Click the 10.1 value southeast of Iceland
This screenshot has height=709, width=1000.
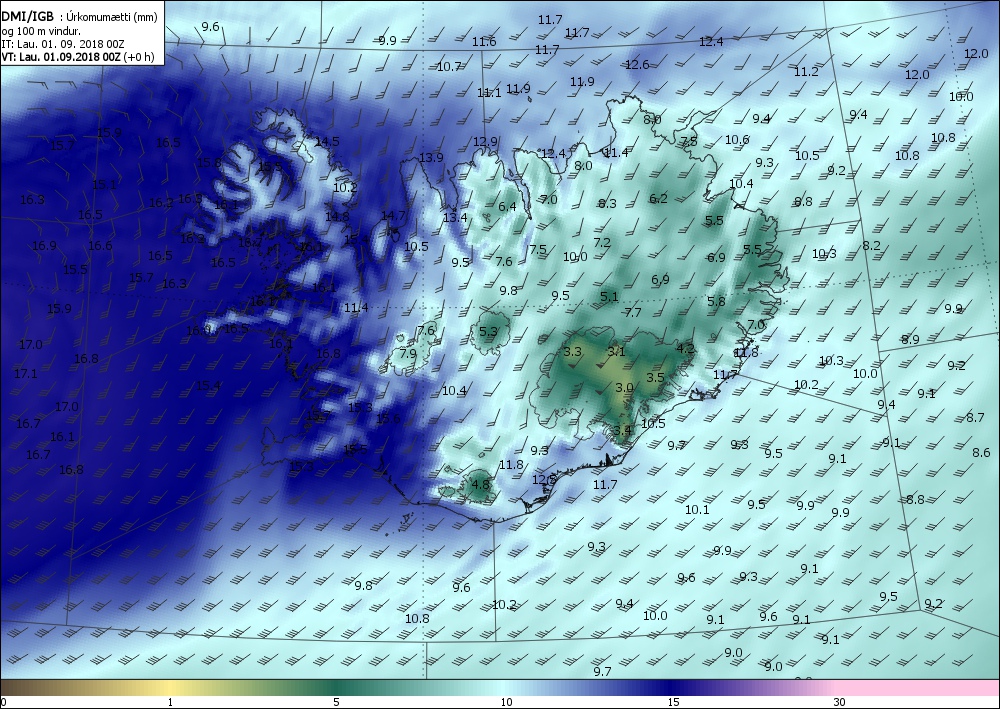tap(697, 509)
